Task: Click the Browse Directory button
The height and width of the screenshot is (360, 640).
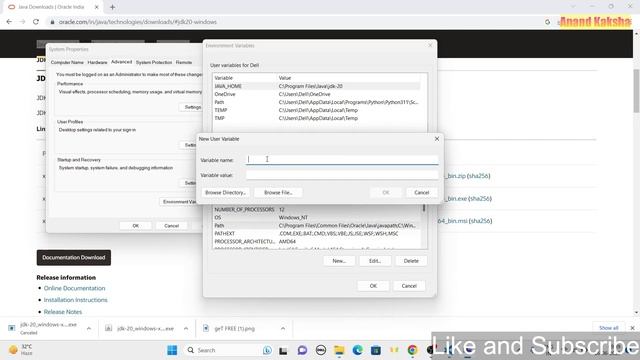Action: click(x=225, y=192)
